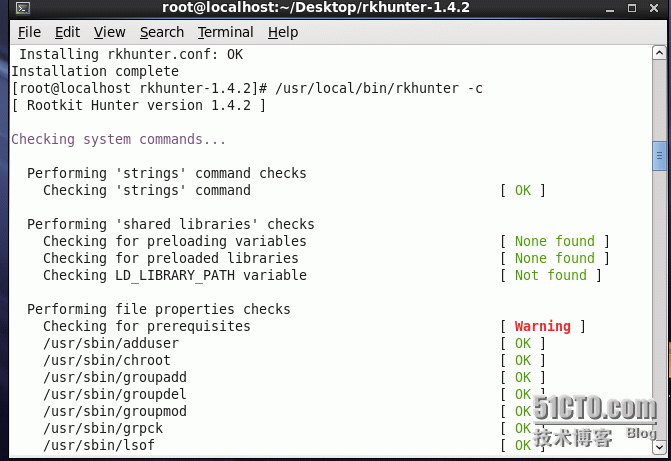This screenshot has width=671, height=461.
Task: Click OK status for /usr/sbin/chroot
Action: [x=523, y=360]
